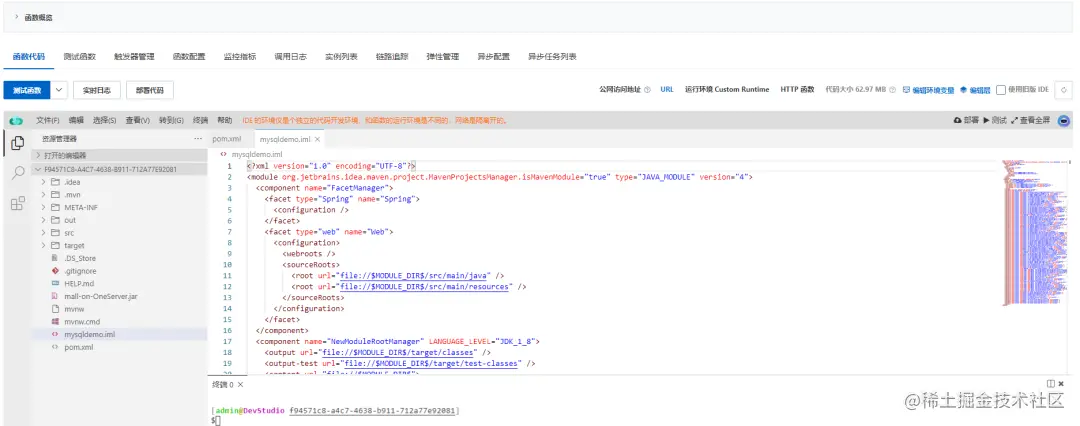The height and width of the screenshot is (426, 1080).
Task: Switch to 弹性管理 tab
Action: [443, 57]
